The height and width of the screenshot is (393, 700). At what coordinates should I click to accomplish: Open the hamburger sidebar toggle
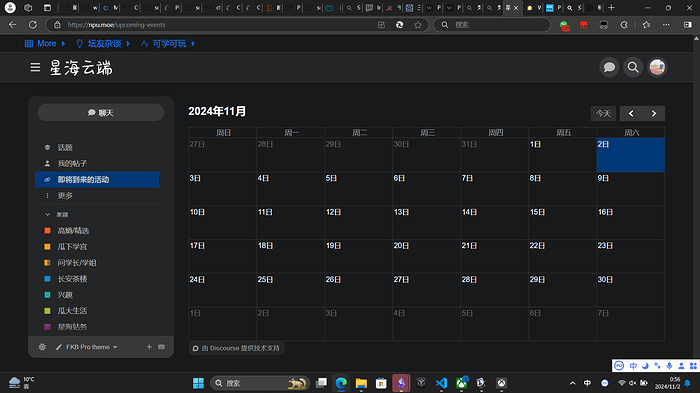click(x=35, y=67)
